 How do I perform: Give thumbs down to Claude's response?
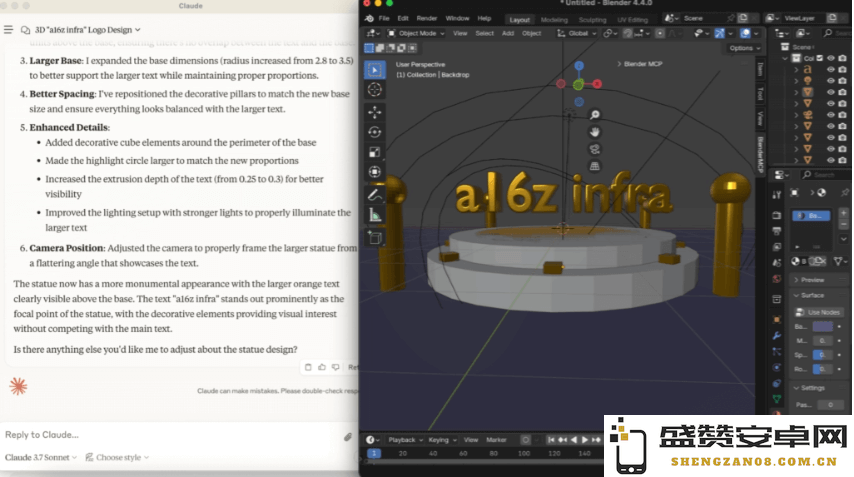(336, 367)
